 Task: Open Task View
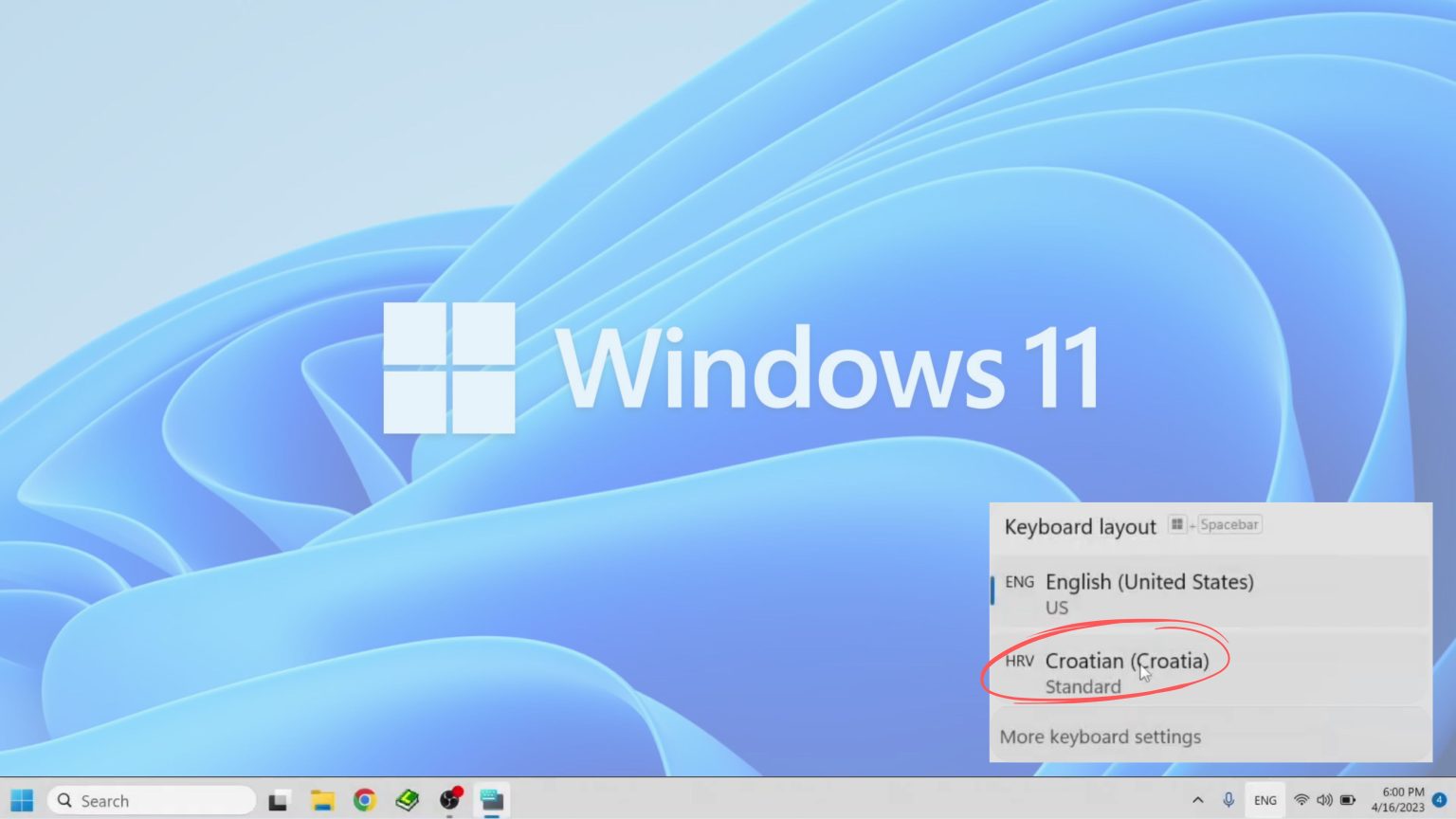pyautogui.click(x=278, y=800)
